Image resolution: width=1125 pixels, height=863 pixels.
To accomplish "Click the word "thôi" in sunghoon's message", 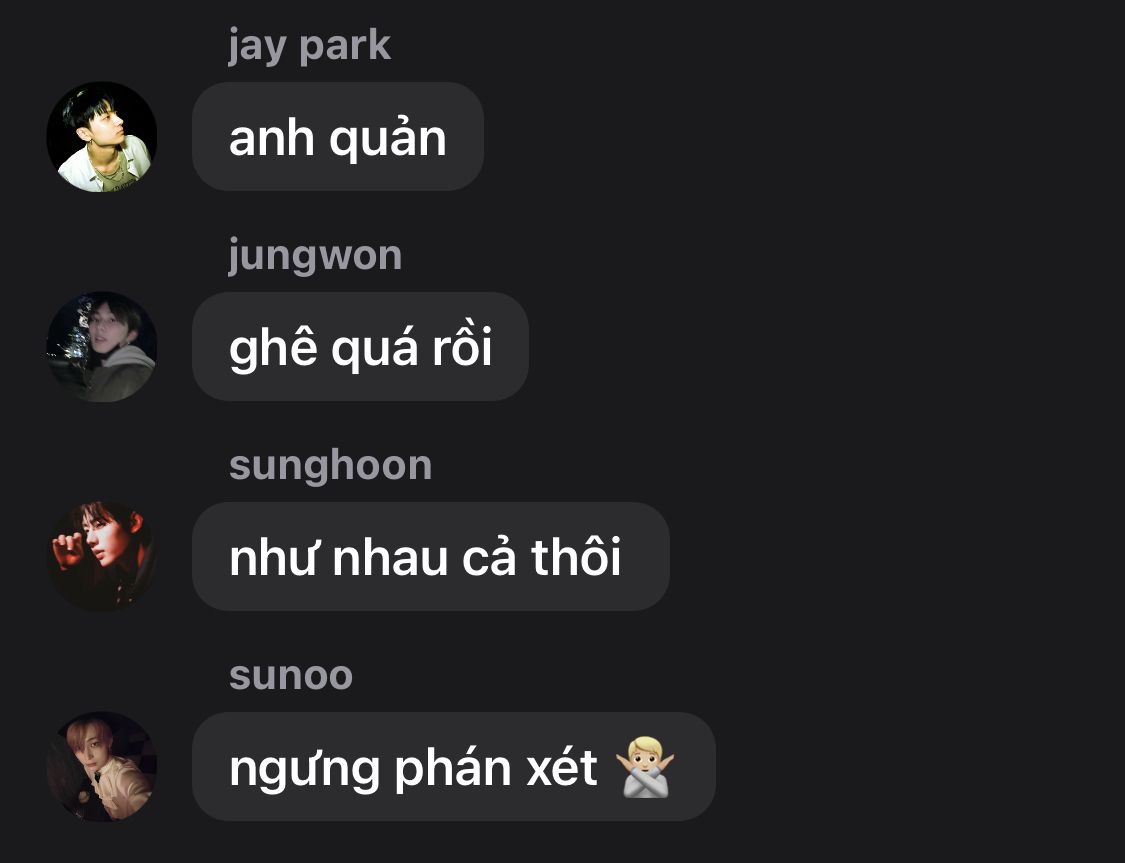I will [576, 557].
